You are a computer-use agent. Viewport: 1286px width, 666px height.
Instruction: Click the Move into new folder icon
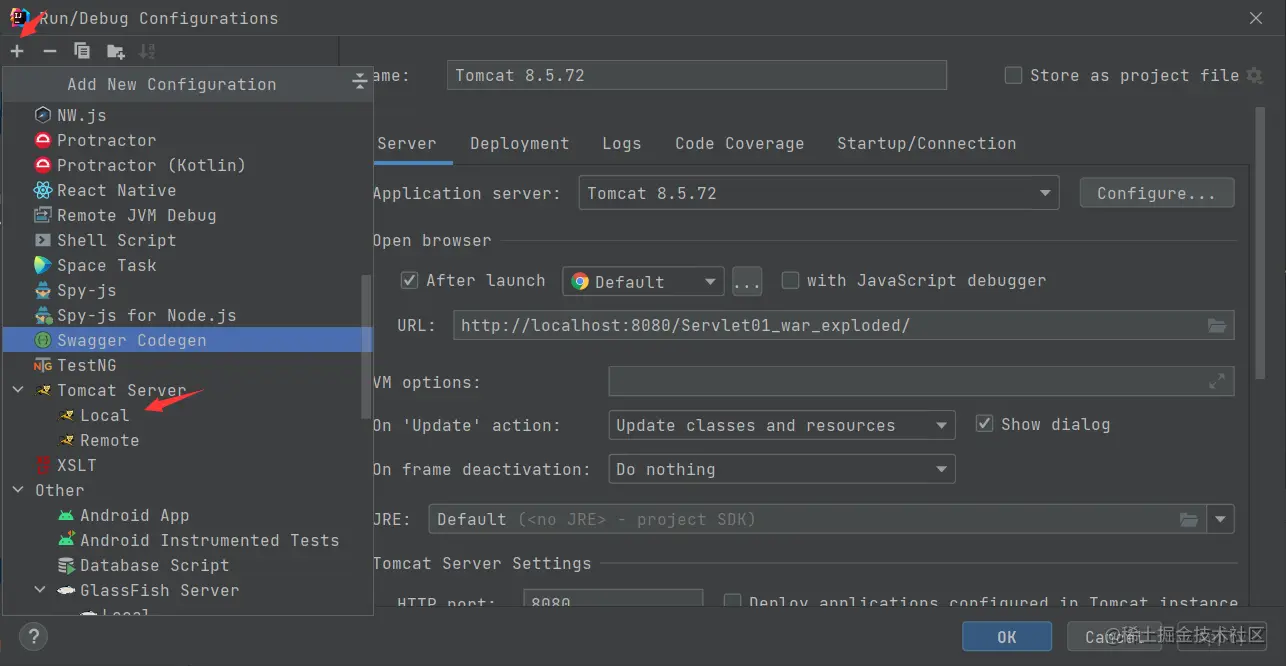116,51
